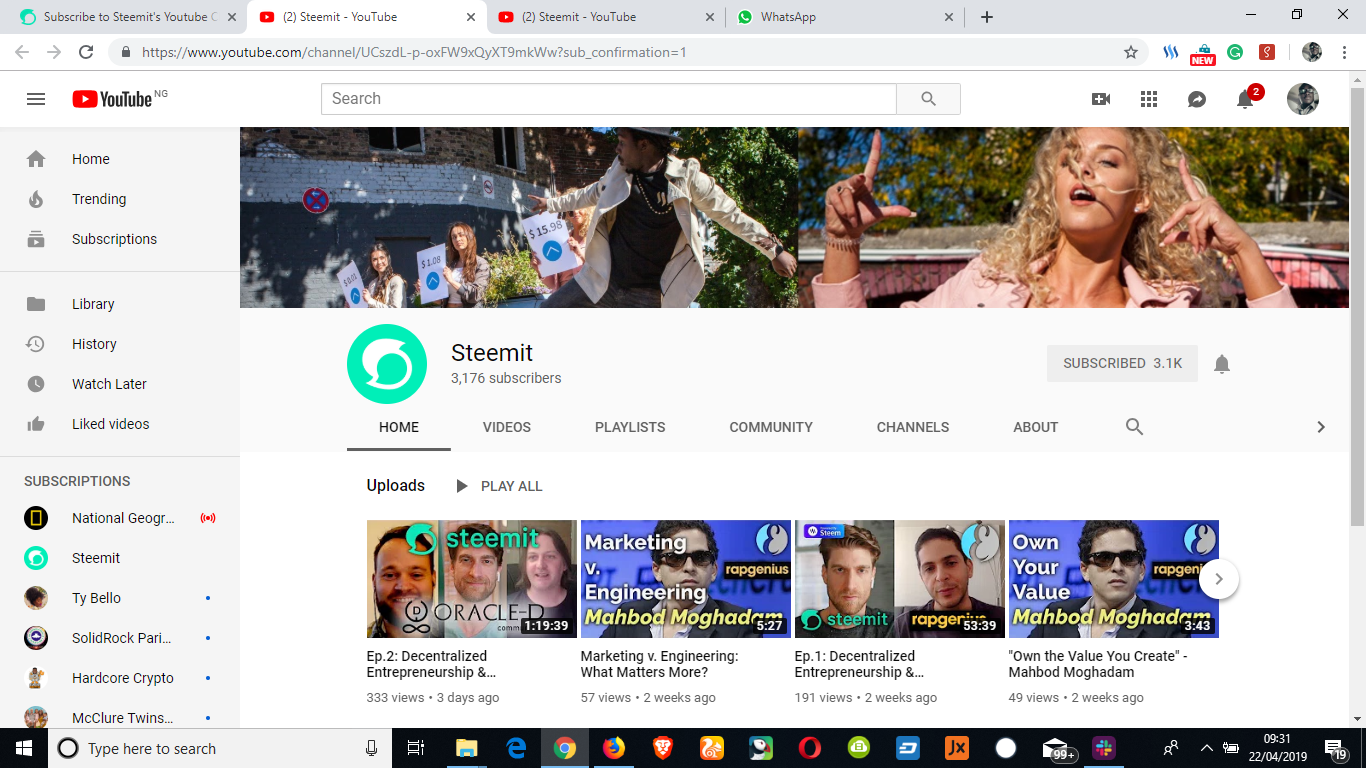Open the notifications bell with badge
The image size is (1366, 768).
tap(1246, 98)
